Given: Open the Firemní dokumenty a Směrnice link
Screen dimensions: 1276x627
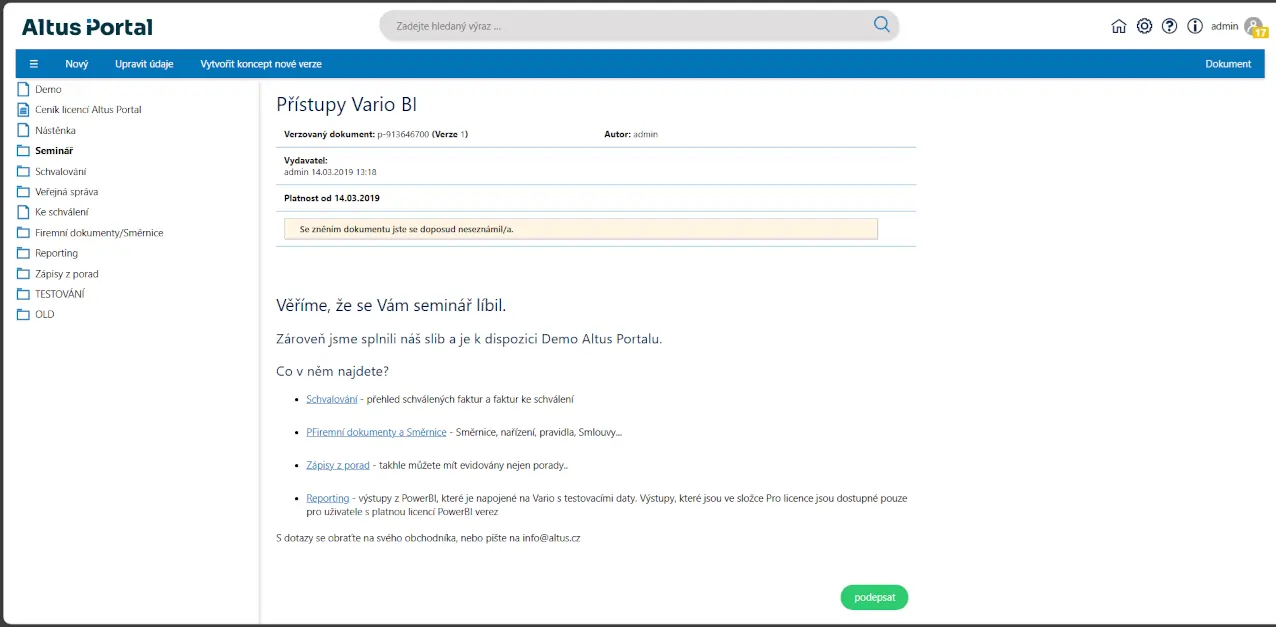Looking at the screenshot, I should click(x=376, y=433).
